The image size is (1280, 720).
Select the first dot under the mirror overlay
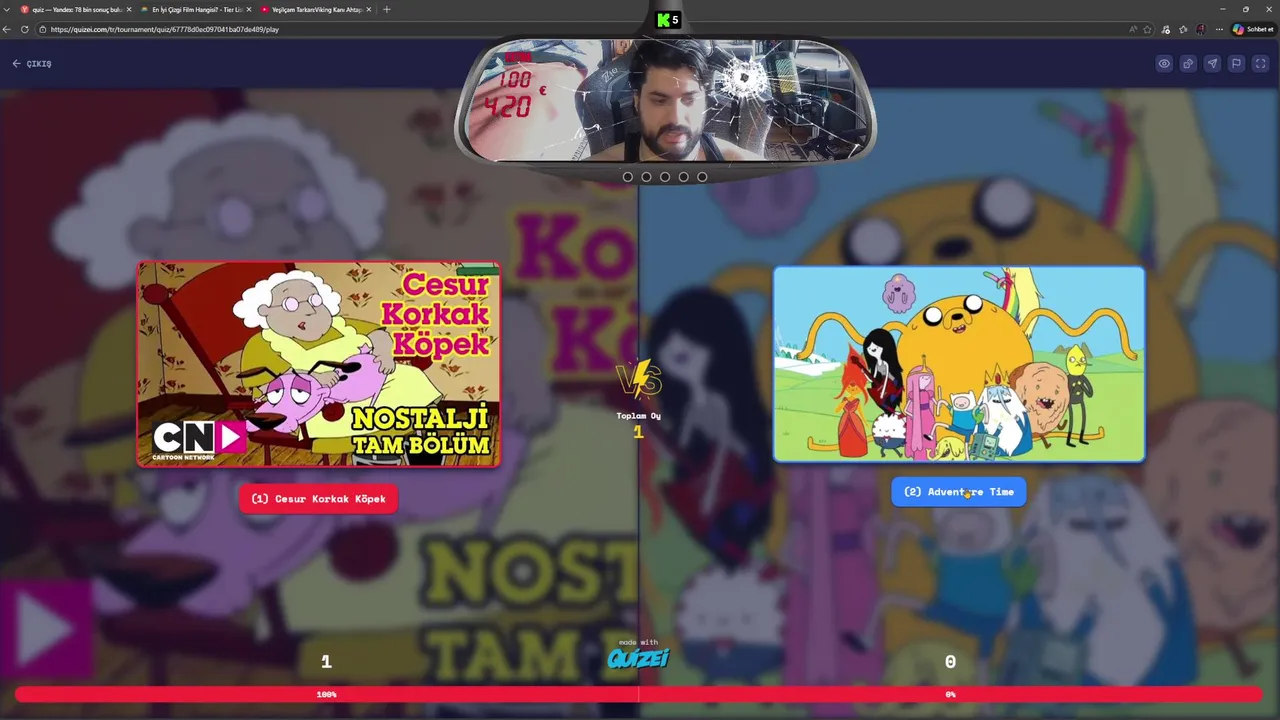[628, 177]
